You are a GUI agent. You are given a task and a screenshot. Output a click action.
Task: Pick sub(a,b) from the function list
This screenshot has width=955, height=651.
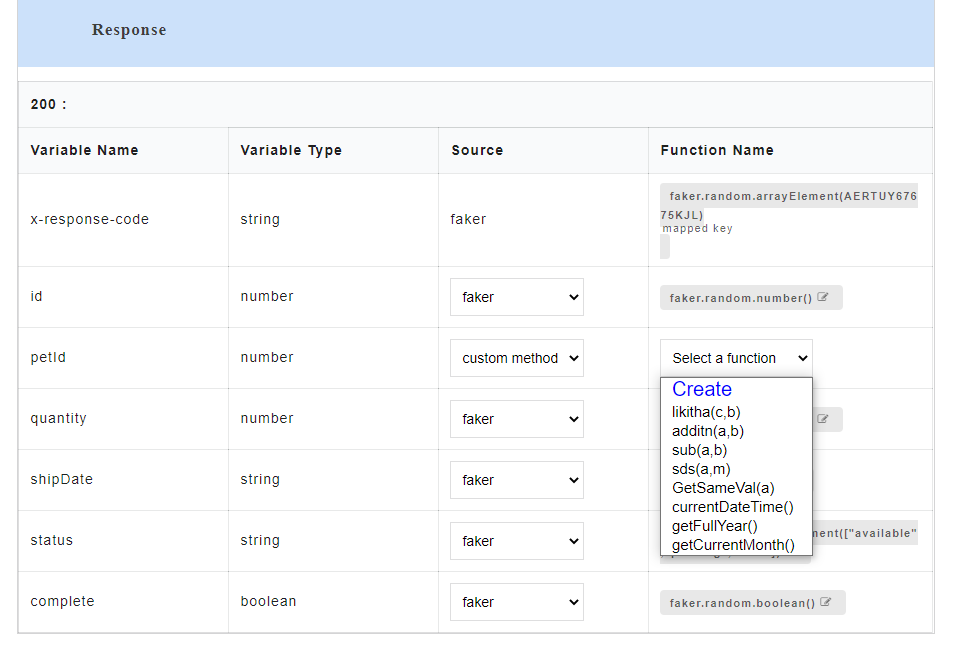(x=697, y=450)
